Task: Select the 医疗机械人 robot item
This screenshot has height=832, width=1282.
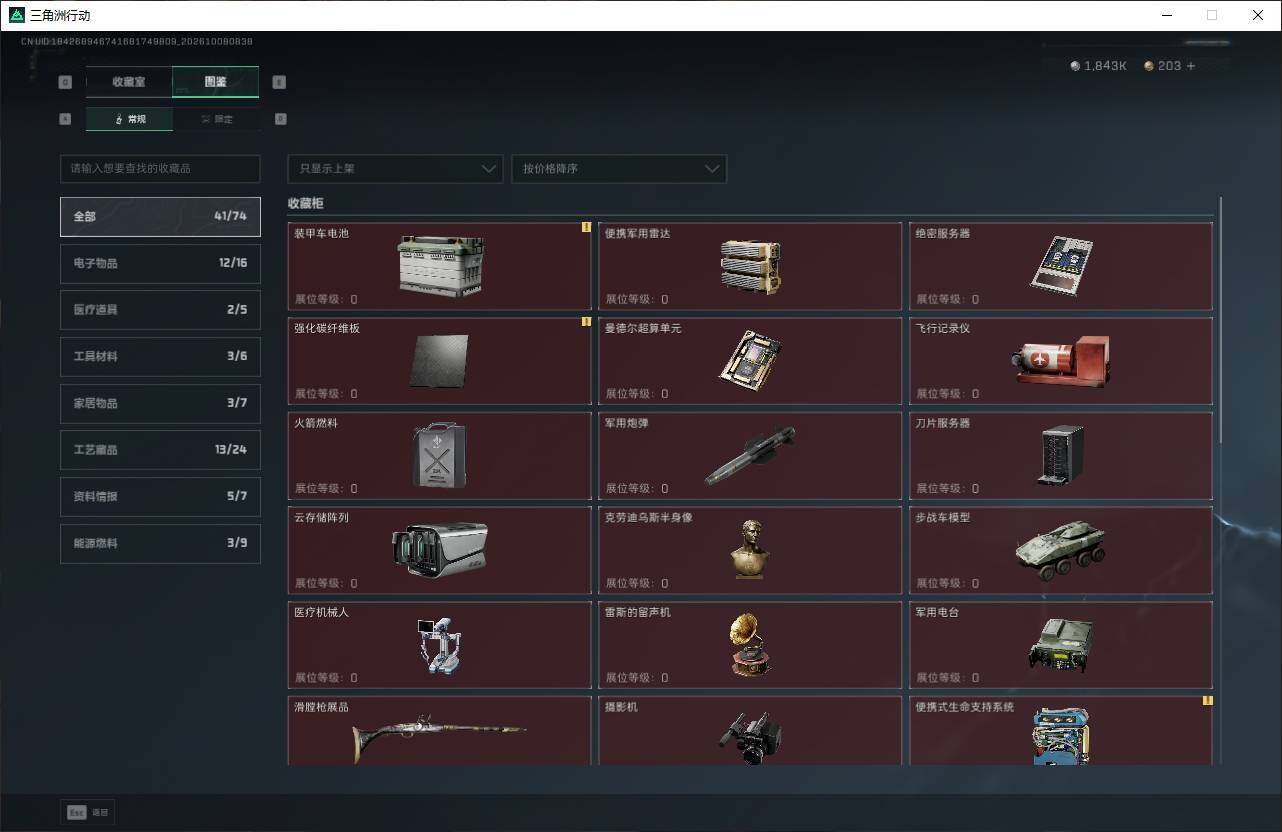Action: pos(440,644)
